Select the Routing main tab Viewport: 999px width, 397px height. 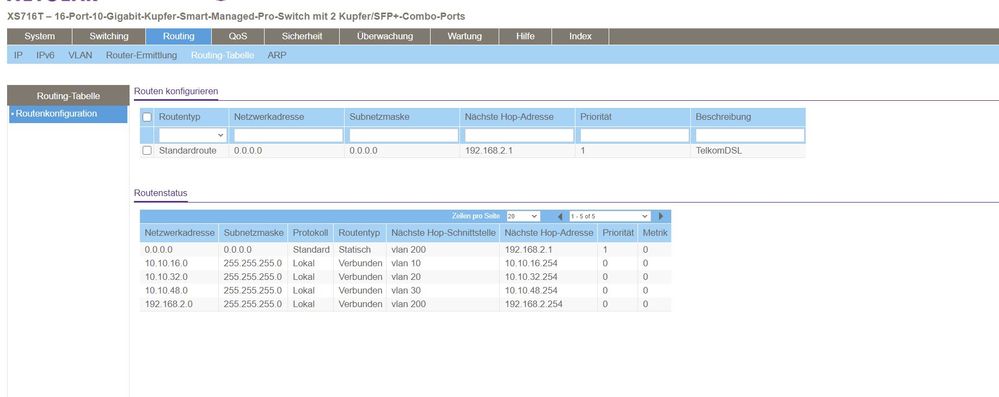tap(178, 36)
